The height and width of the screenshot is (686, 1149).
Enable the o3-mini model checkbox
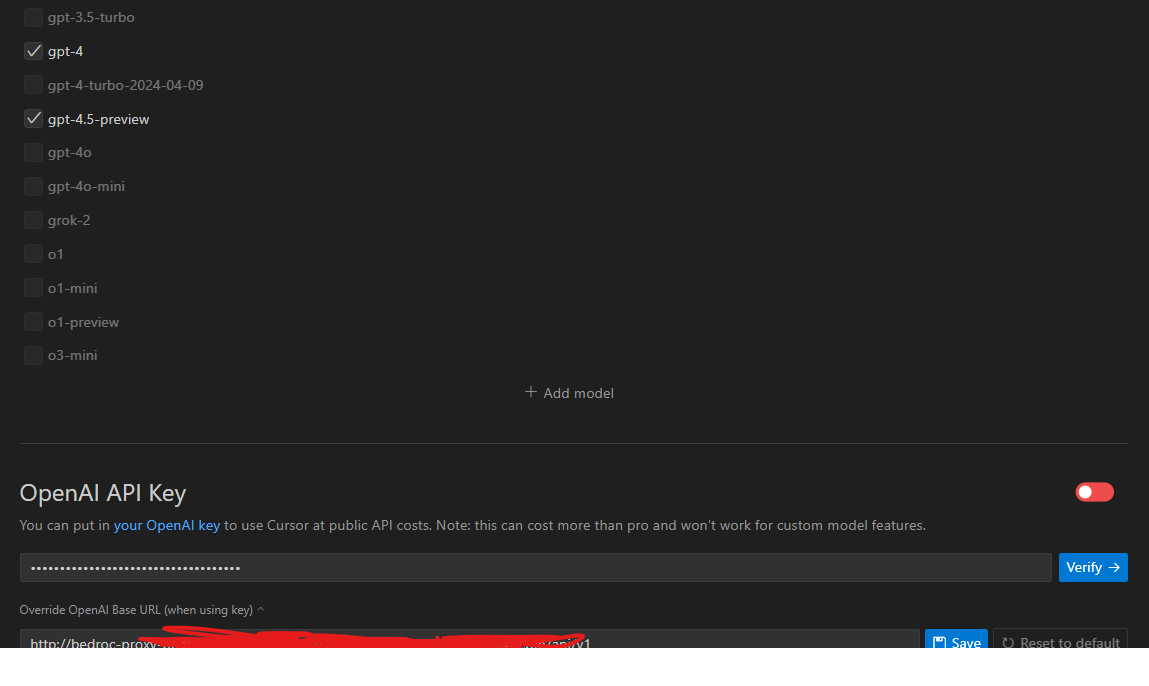click(x=33, y=355)
